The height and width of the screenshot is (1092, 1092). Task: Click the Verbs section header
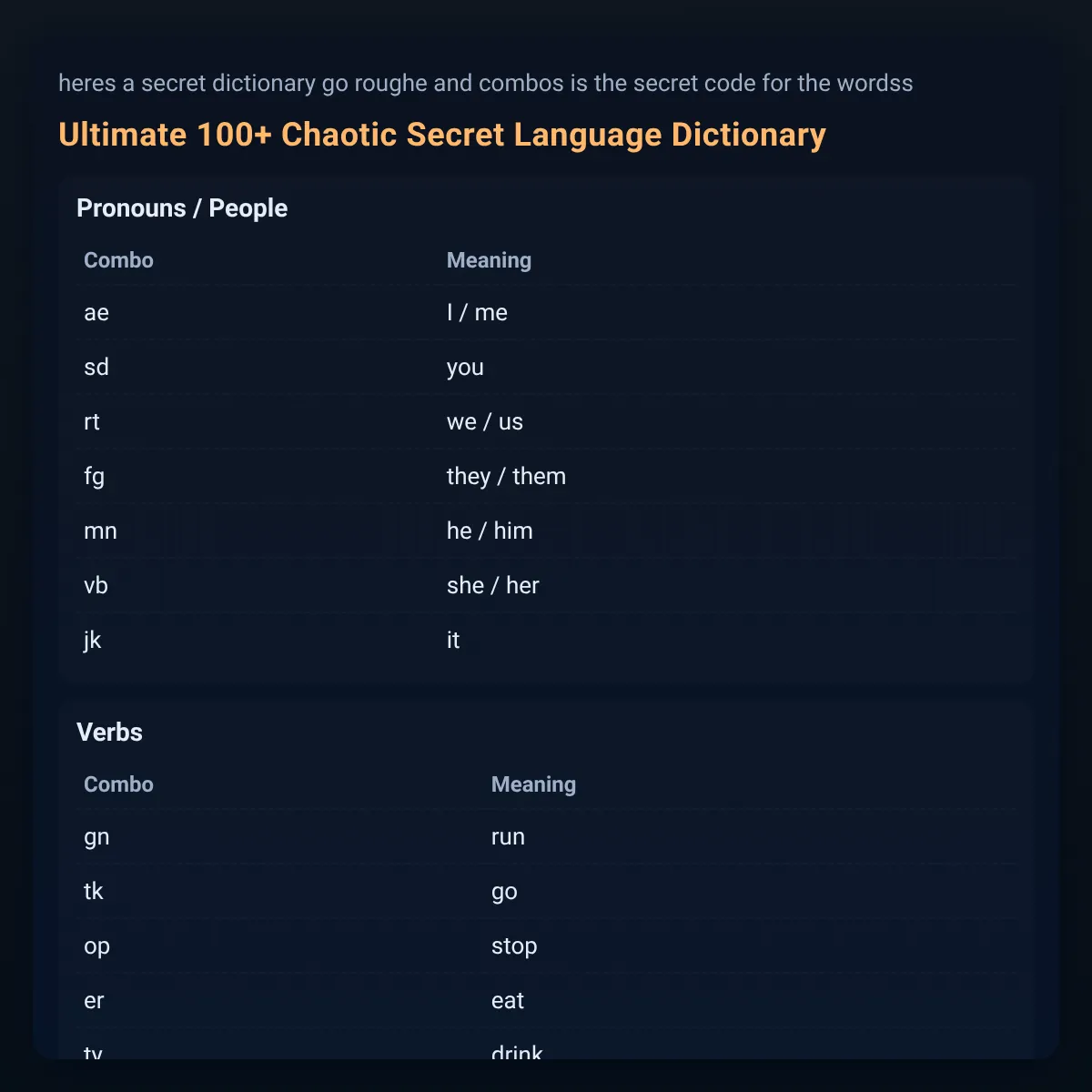tap(109, 733)
